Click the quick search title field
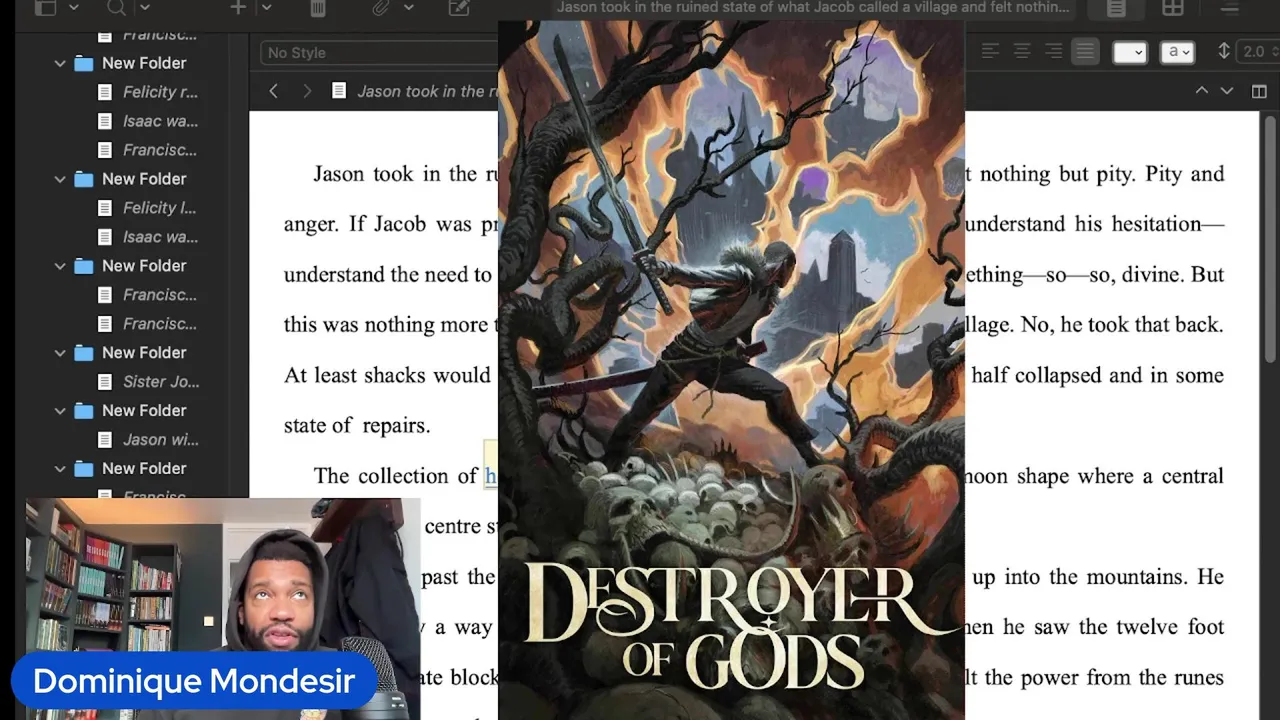 click(x=812, y=8)
